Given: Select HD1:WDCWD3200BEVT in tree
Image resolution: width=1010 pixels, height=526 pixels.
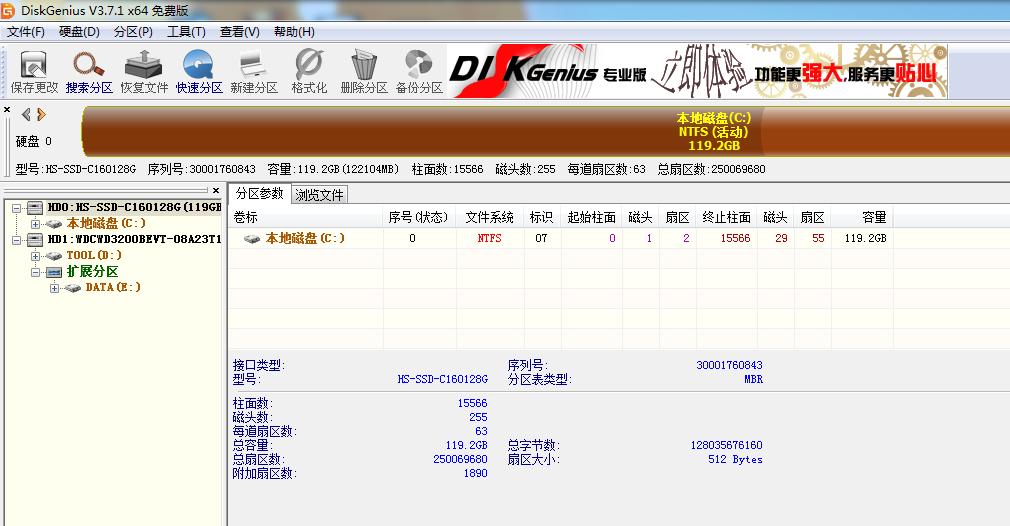Looking at the screenshot, I should click(134, 240).
